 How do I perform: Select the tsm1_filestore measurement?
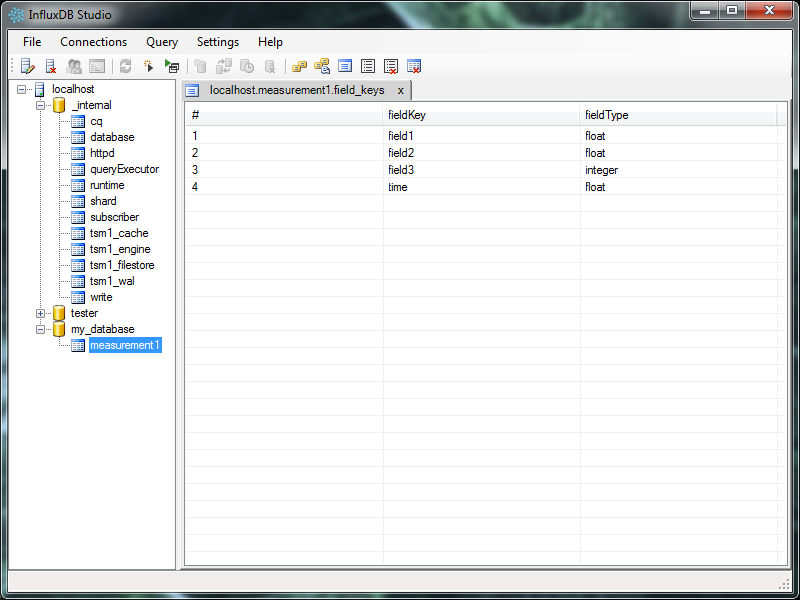122,265
